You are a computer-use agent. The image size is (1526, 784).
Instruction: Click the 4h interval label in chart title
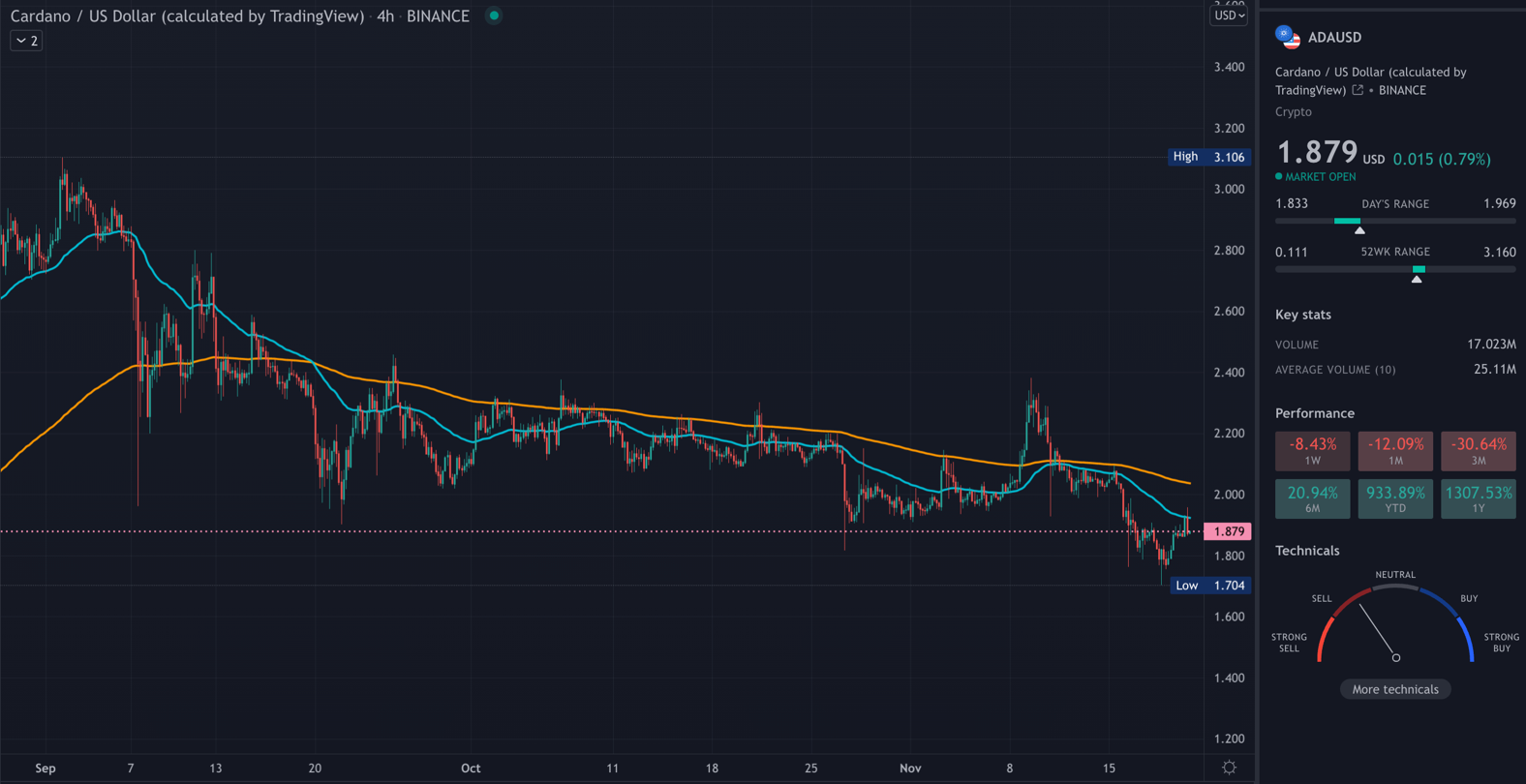385,16
